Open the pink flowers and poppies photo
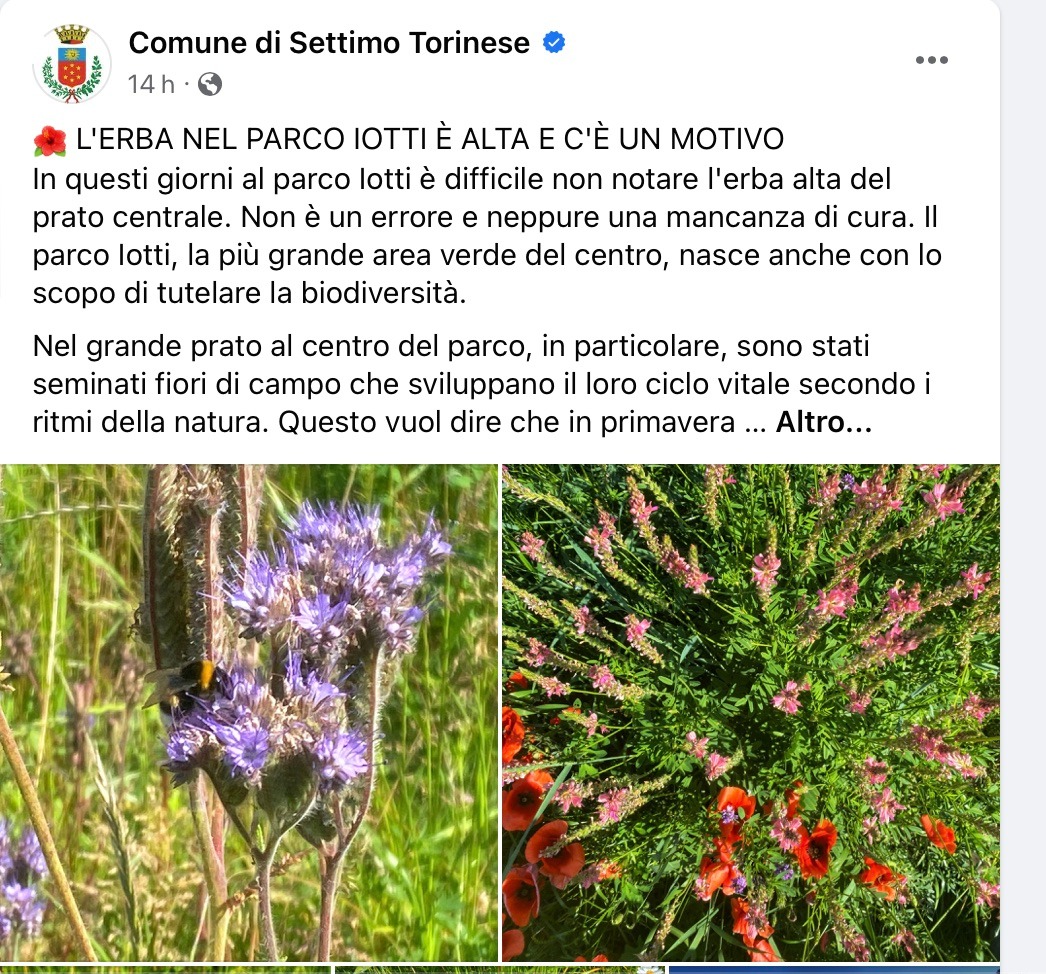Screen dimensions: 1046x974 click(x=750, y=712)
